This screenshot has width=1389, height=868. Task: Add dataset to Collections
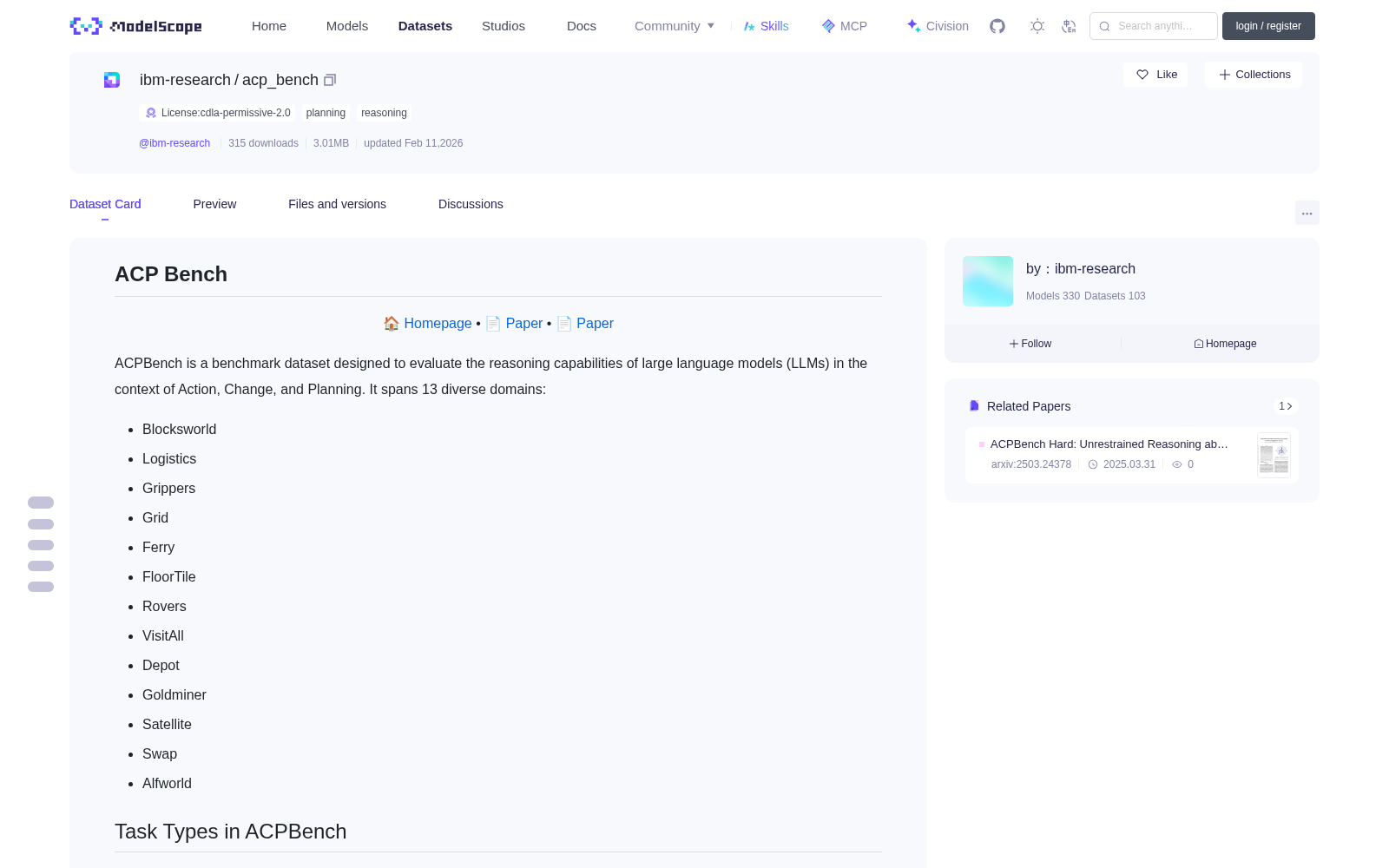point(1254,75)
